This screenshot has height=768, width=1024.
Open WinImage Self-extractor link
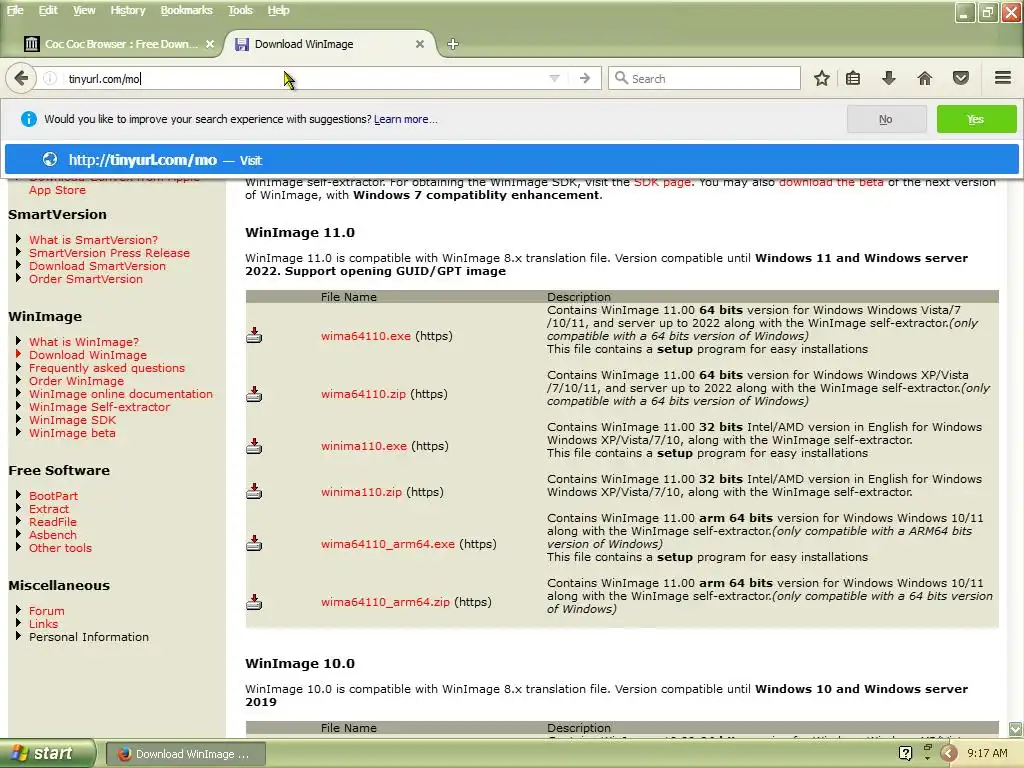click(x=99, y=407)
